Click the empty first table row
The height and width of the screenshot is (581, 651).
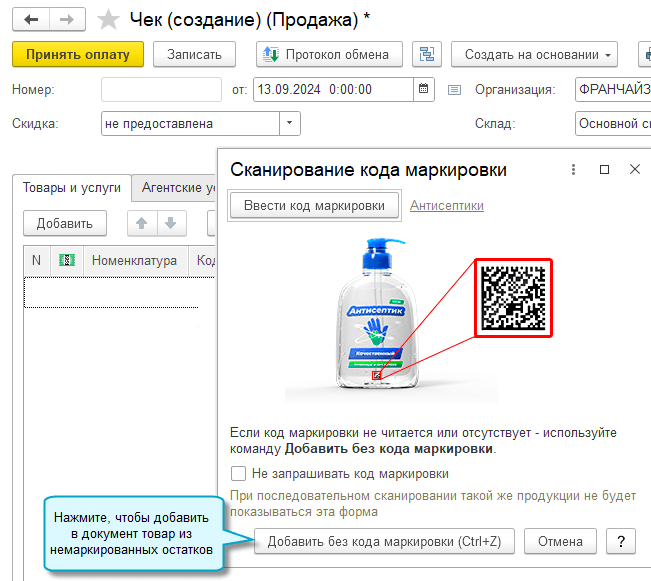(111, 293)
